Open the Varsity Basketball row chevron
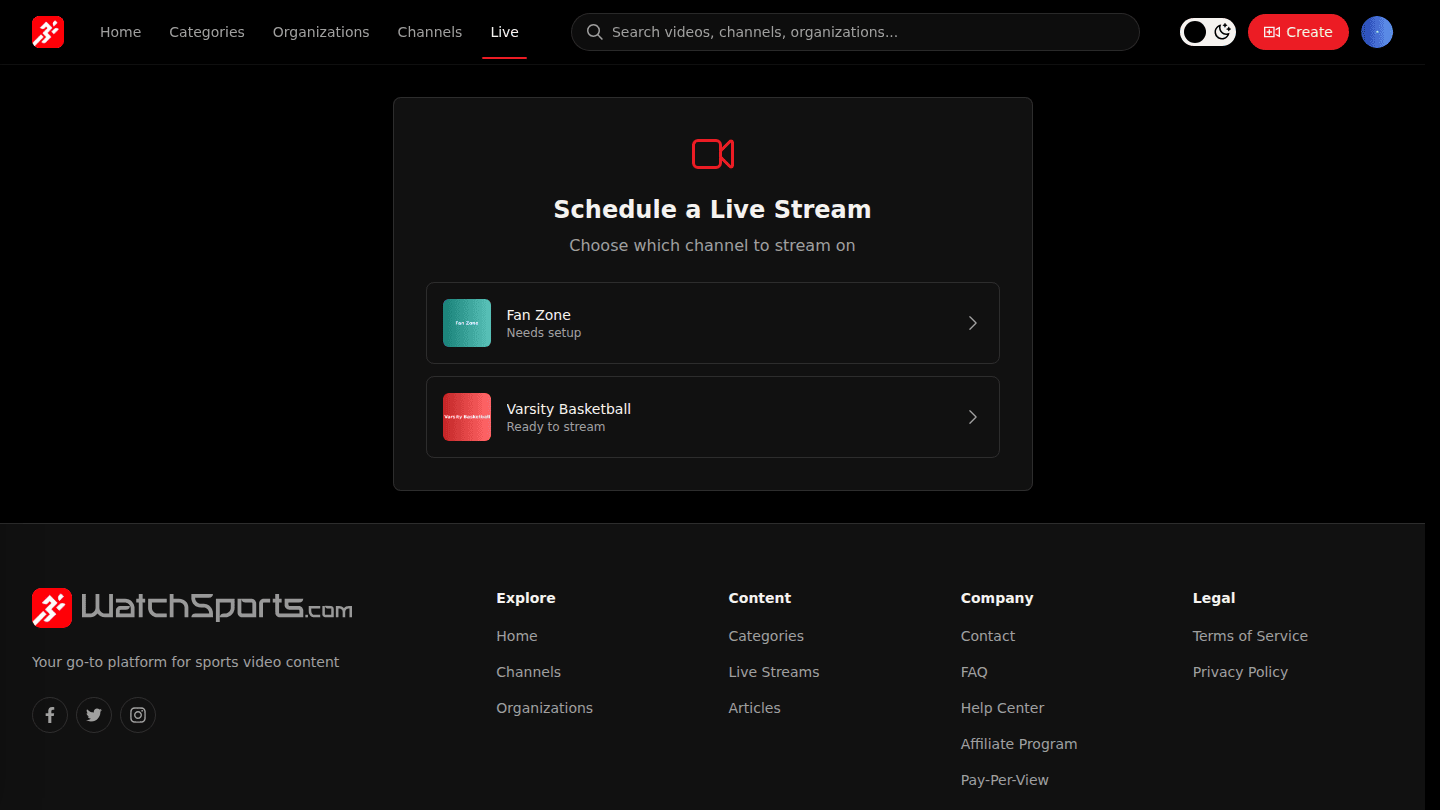Viewport: 1440px width, 810px height. coord(973,417)
